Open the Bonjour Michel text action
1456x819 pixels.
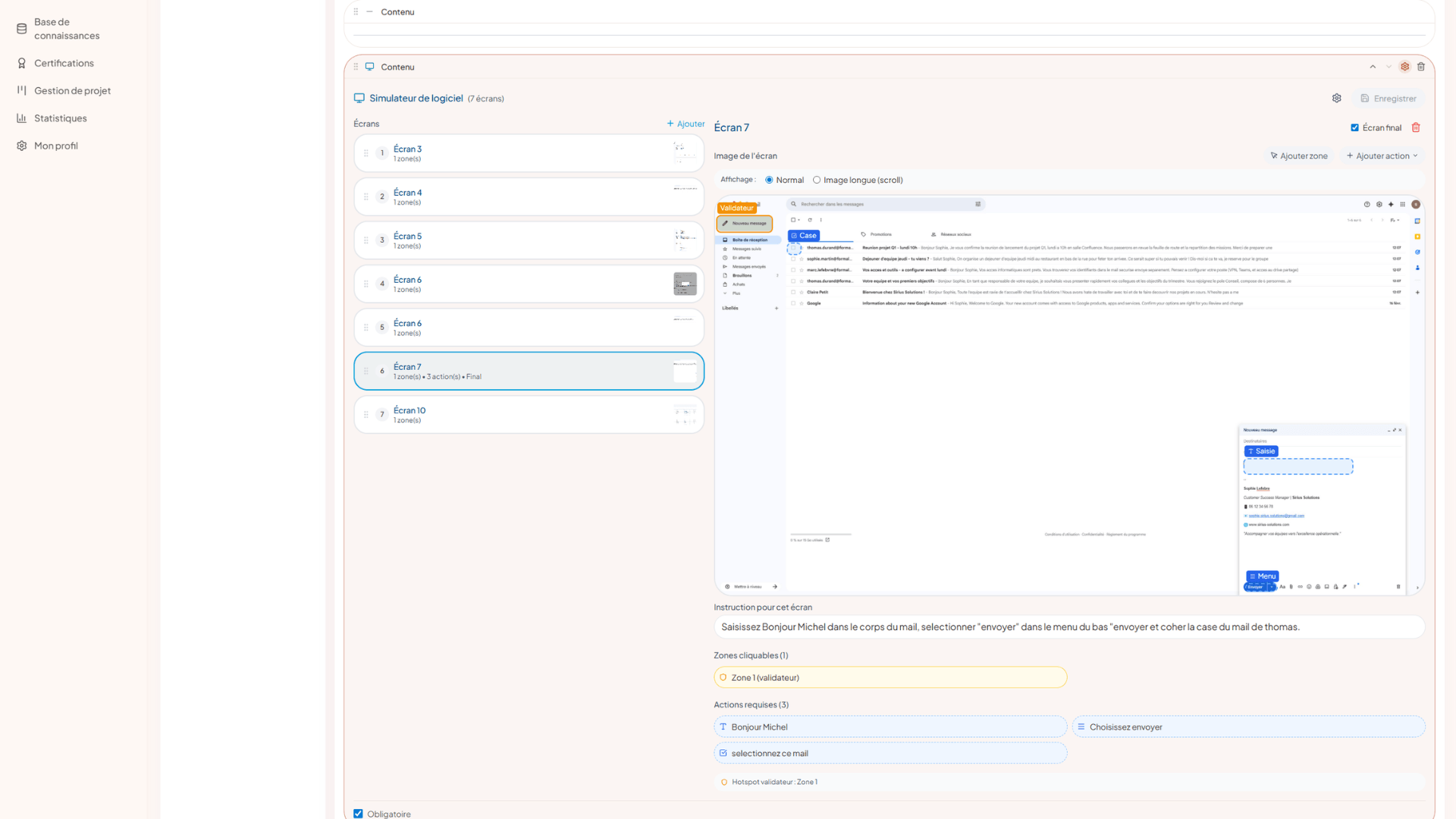point(890,726)
